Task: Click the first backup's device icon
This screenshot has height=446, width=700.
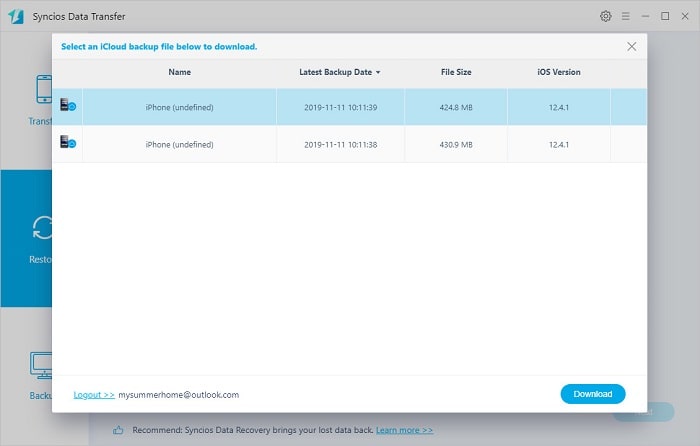Action: pyautogui.click(x=67, y=106)
